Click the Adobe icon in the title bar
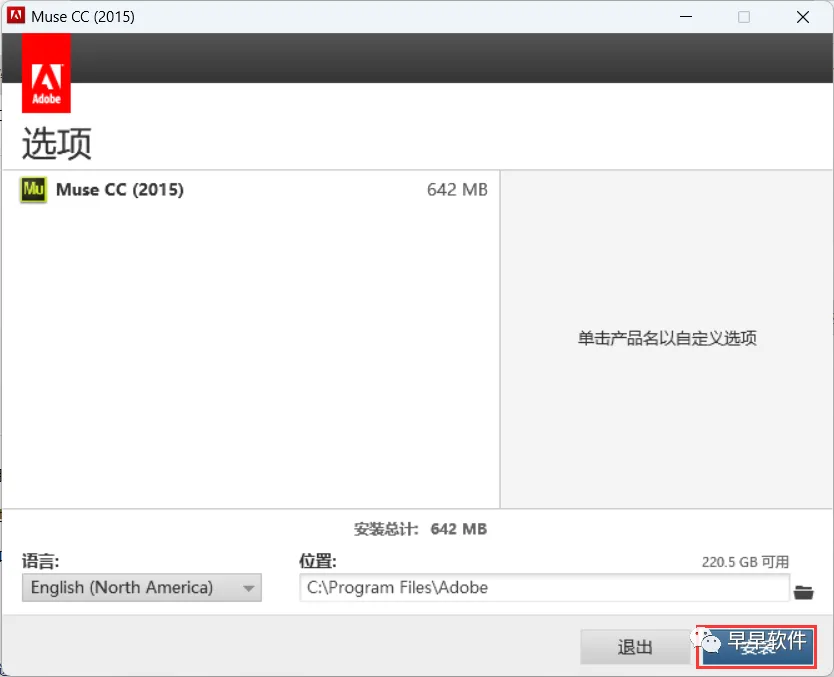 click(x=16, y=15)
